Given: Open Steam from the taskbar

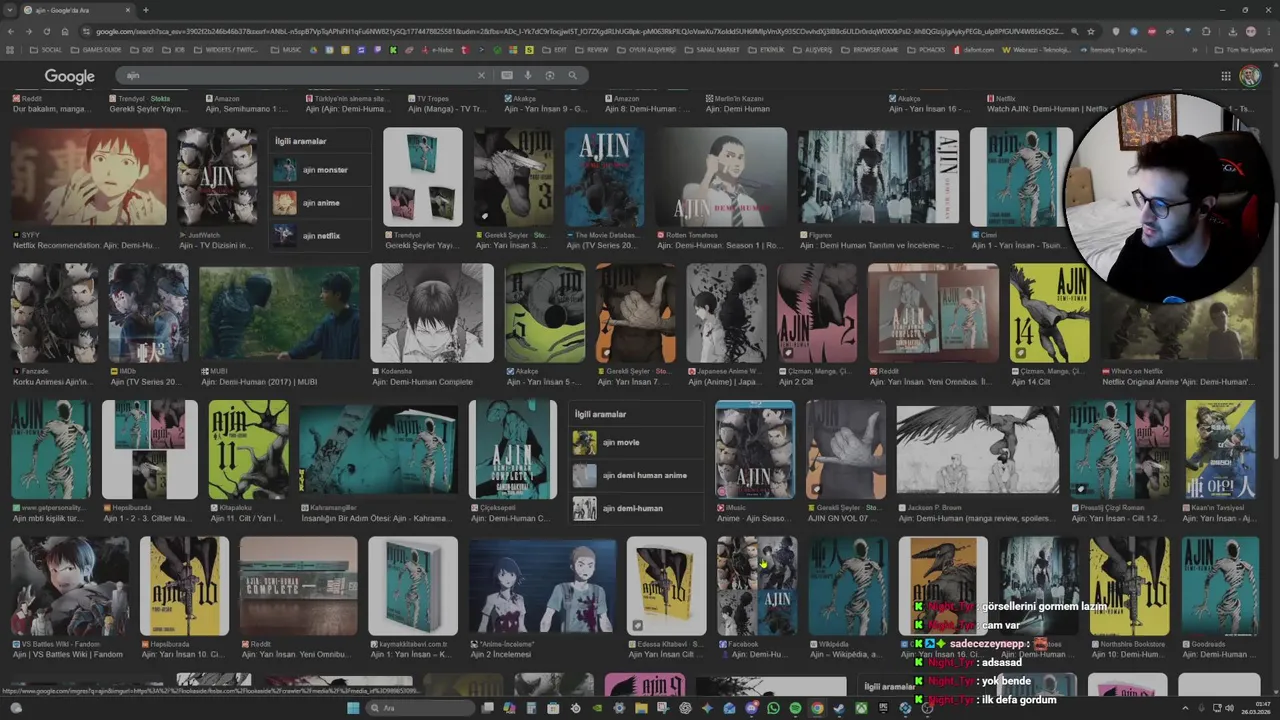Looking at the screenshot, I should (839, 708).
